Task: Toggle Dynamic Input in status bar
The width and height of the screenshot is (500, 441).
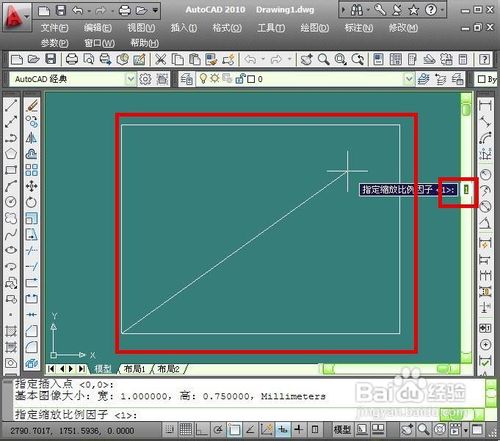Action: 283,430
